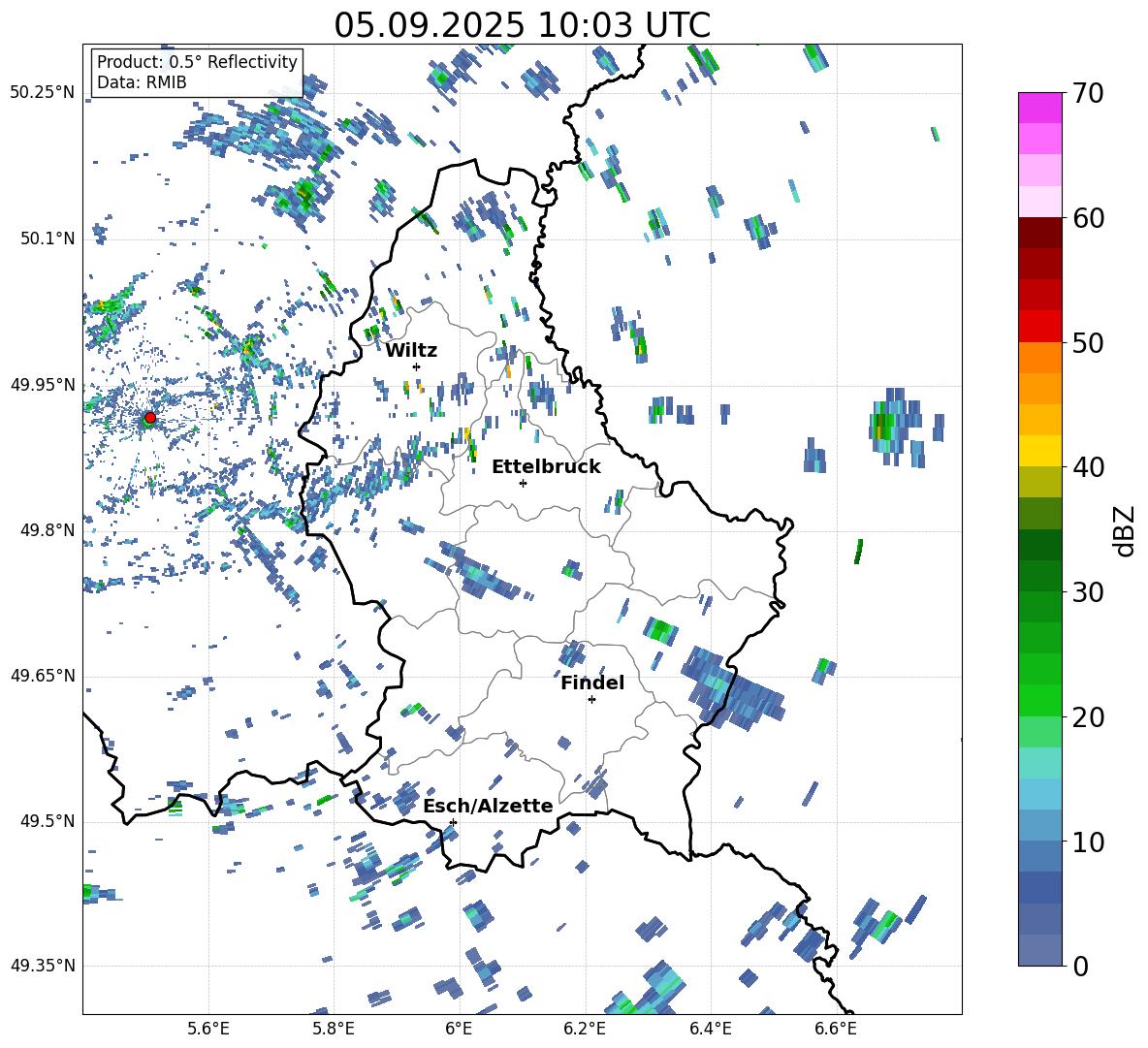Click the 5.6°E longitude label
This screenshot has height=1048, width=1148.
208,1029
